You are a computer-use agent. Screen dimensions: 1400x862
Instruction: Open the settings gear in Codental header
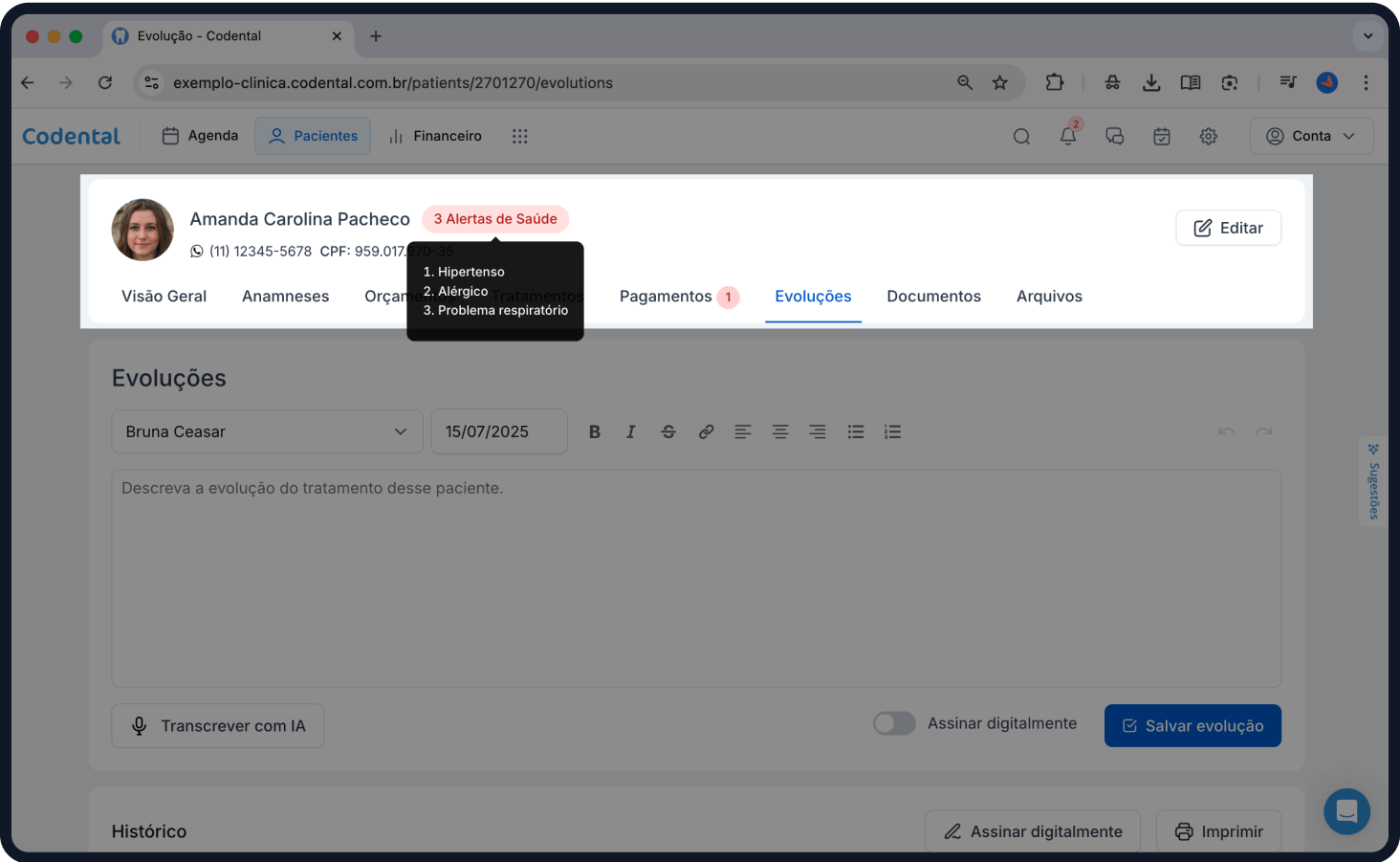click(1209, 136)
